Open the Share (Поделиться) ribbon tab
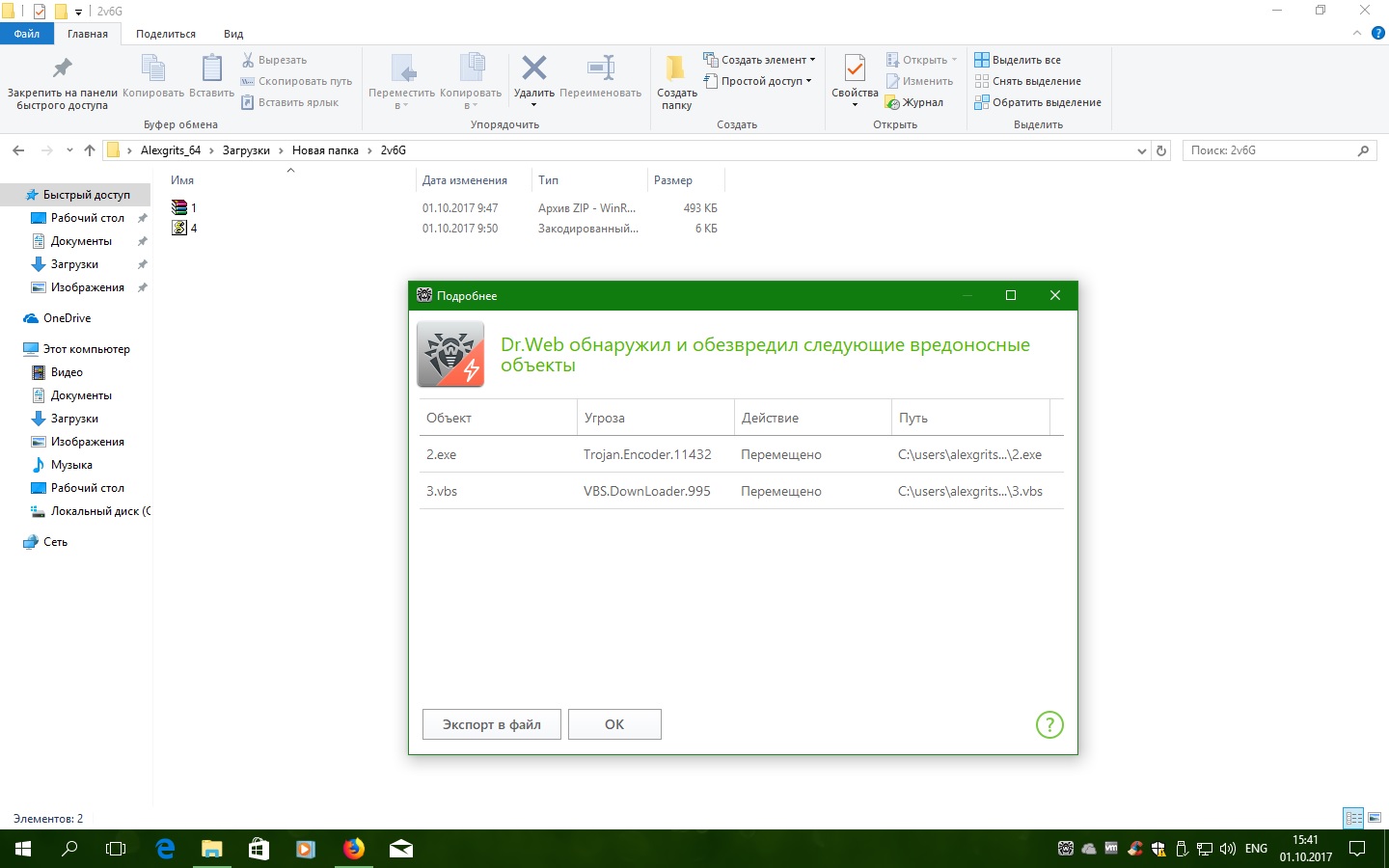The width and height of the screenshot is (1389, 868). (165, 34)
